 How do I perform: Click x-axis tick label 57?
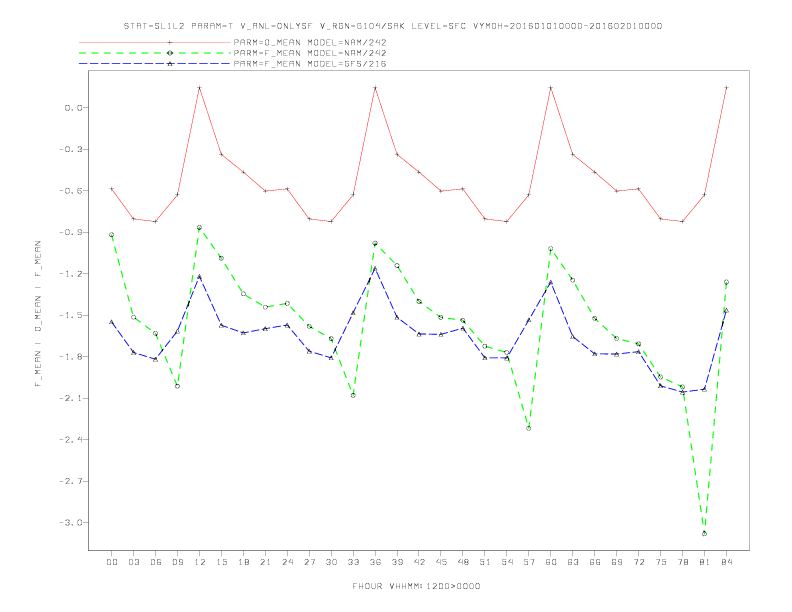click(529, 562)
